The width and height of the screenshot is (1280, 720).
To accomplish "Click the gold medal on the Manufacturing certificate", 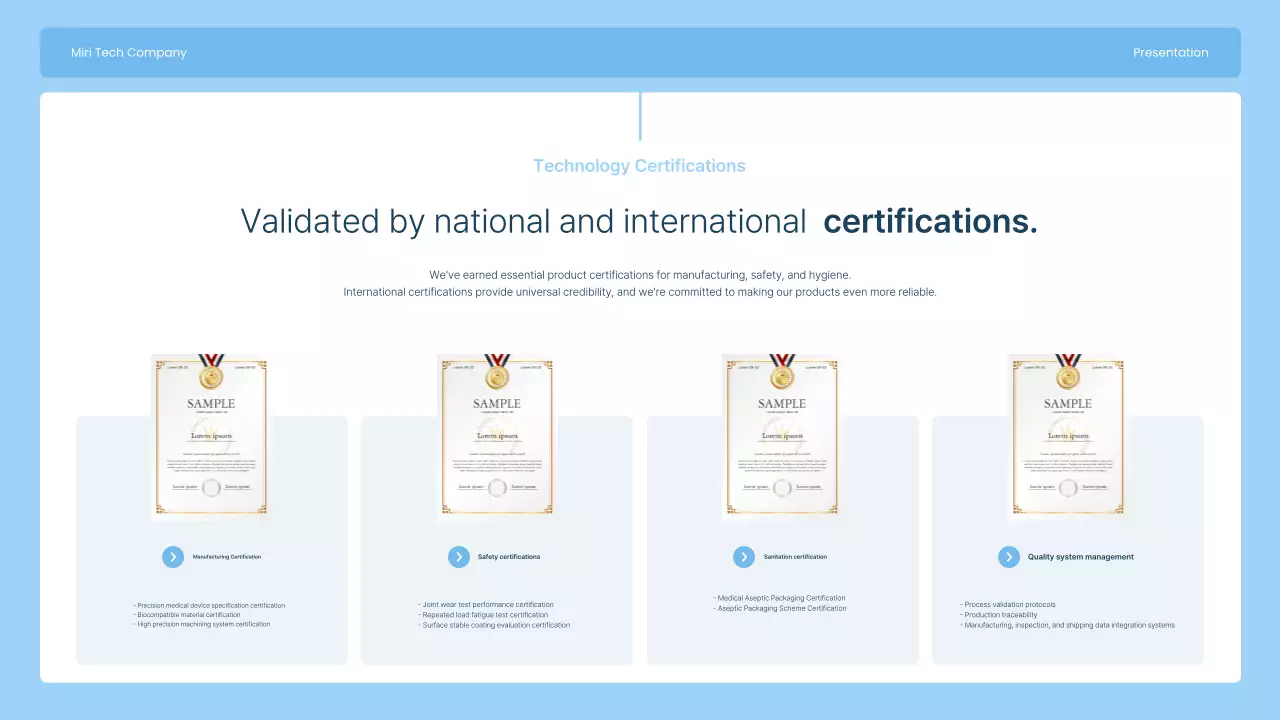I will click(x=211, y=376).
